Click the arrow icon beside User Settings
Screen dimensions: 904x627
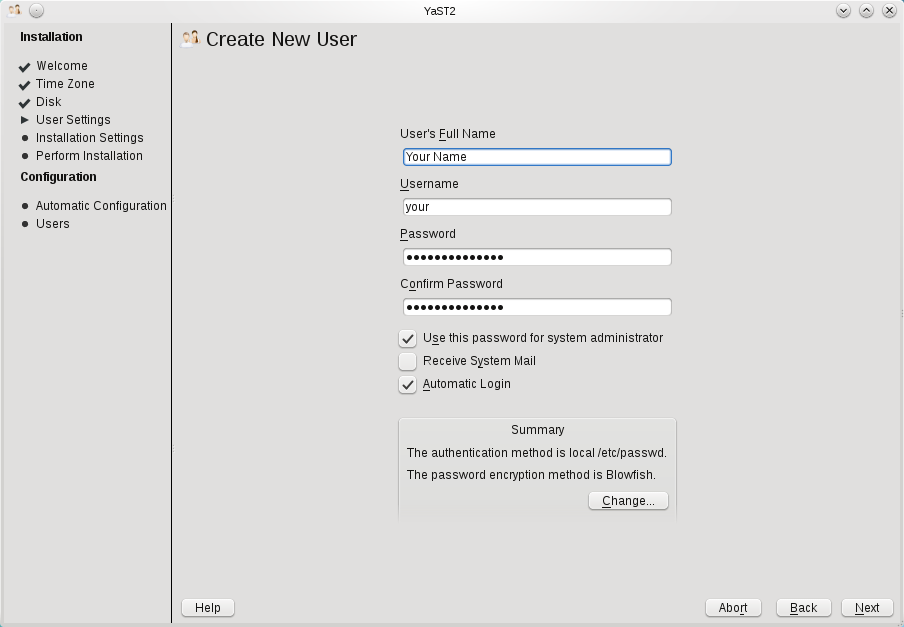[23, 120]
